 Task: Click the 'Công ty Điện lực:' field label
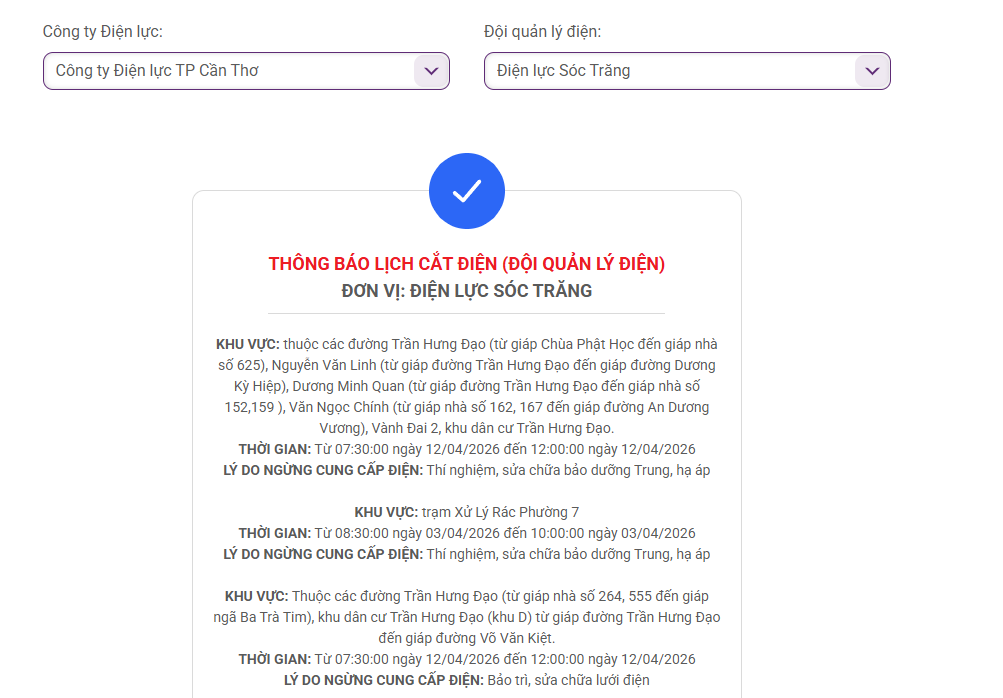coord(102,32)
